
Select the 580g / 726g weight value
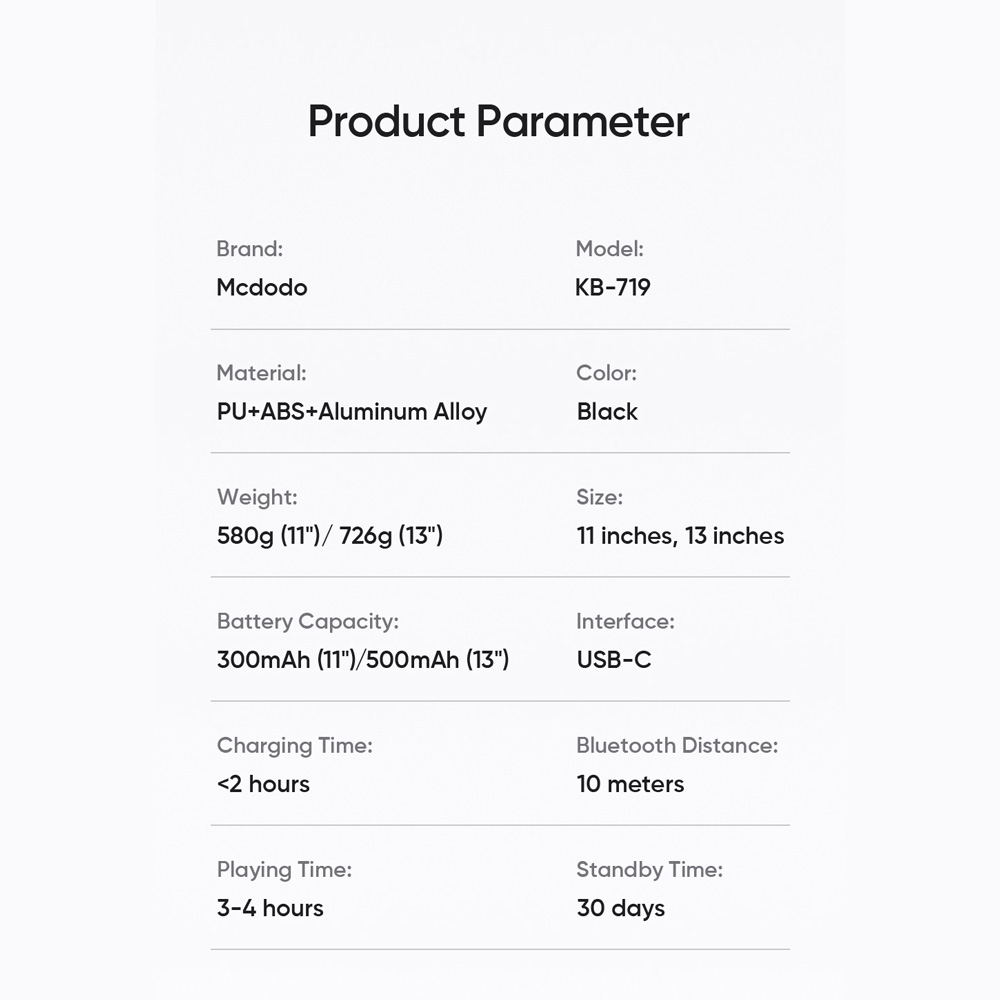330,536
